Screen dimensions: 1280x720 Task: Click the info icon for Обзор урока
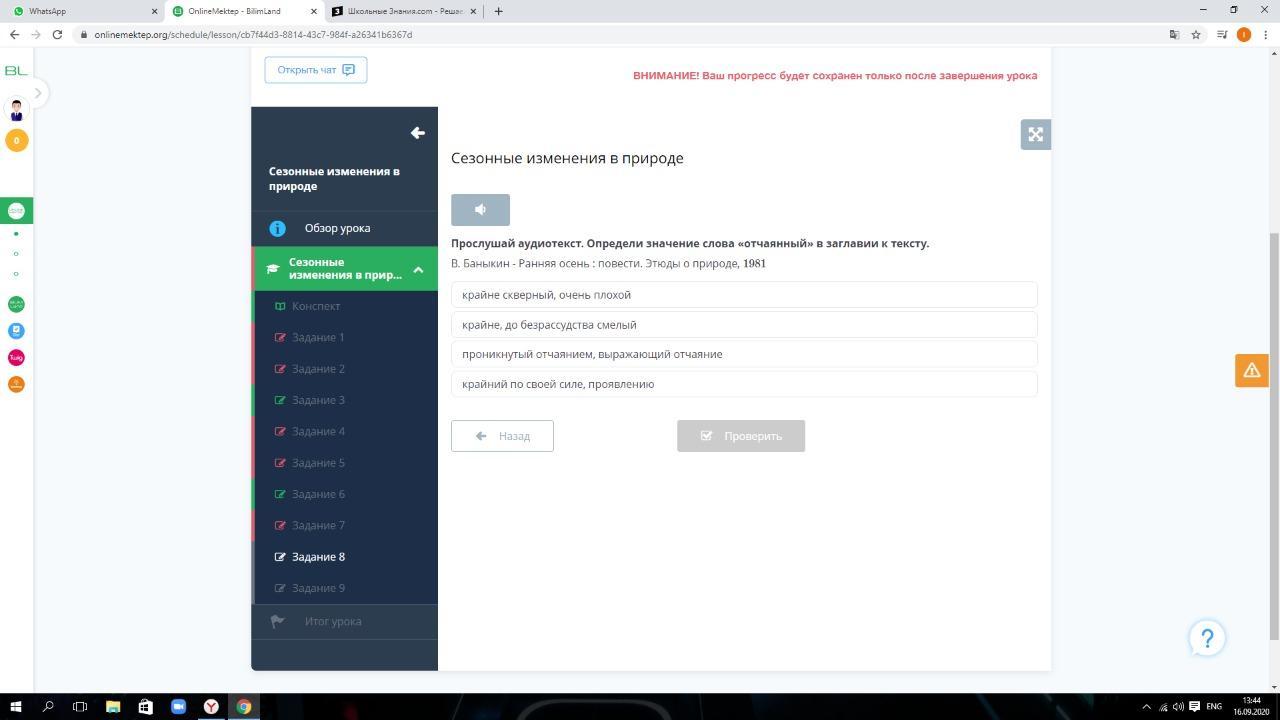click(x=277, y=228)
